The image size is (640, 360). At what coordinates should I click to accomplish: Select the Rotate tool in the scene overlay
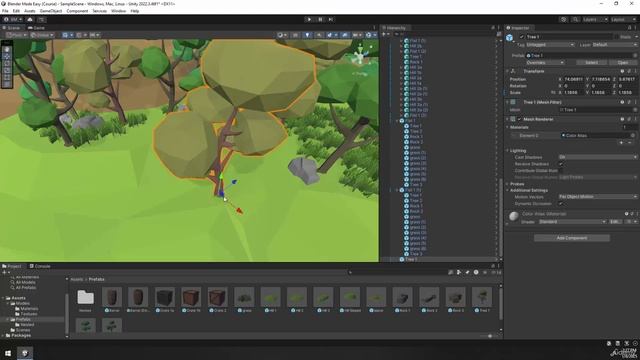[x=7, y=63]
